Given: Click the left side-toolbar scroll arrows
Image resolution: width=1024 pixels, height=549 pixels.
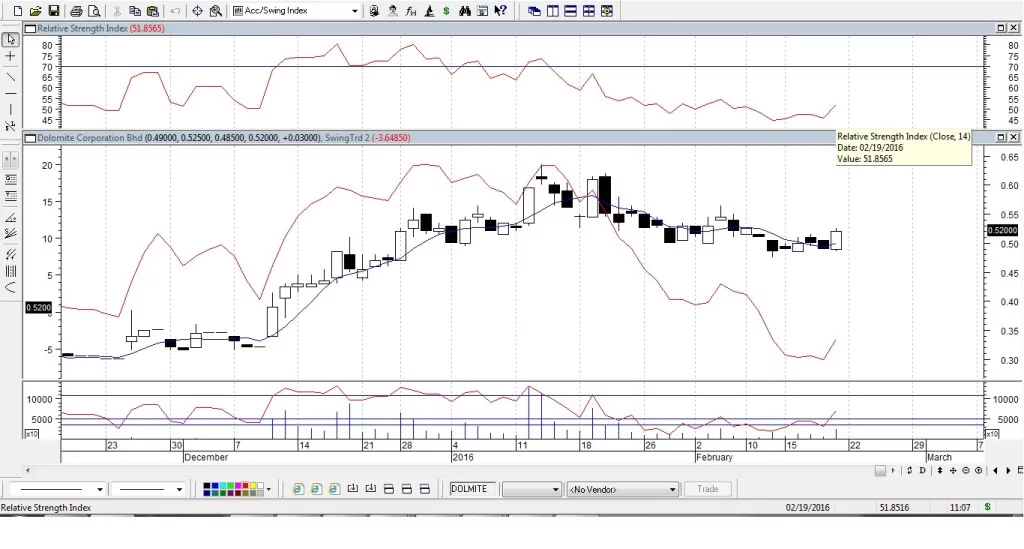Looking at the screenshot, I should [x=10, y=160].
